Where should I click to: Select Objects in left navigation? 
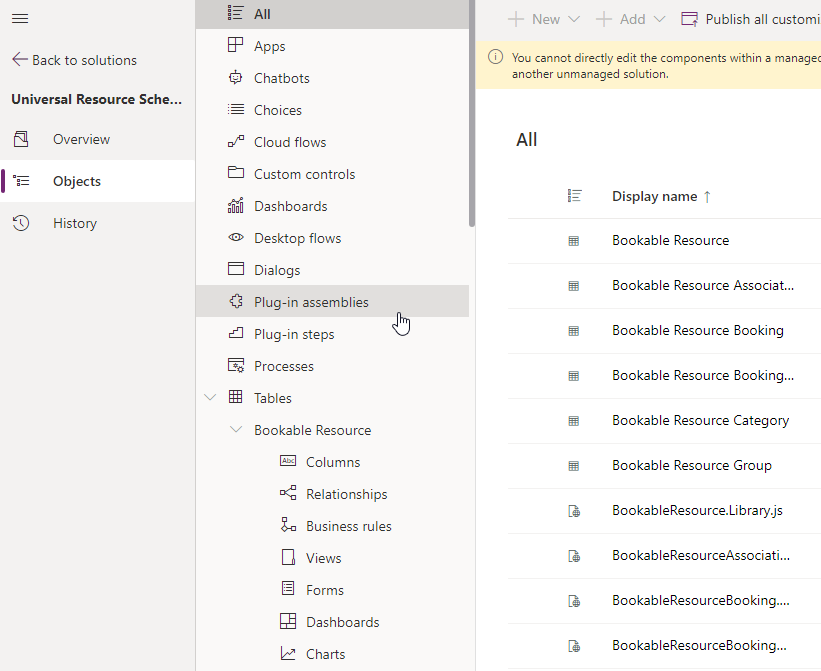point(97,181)
